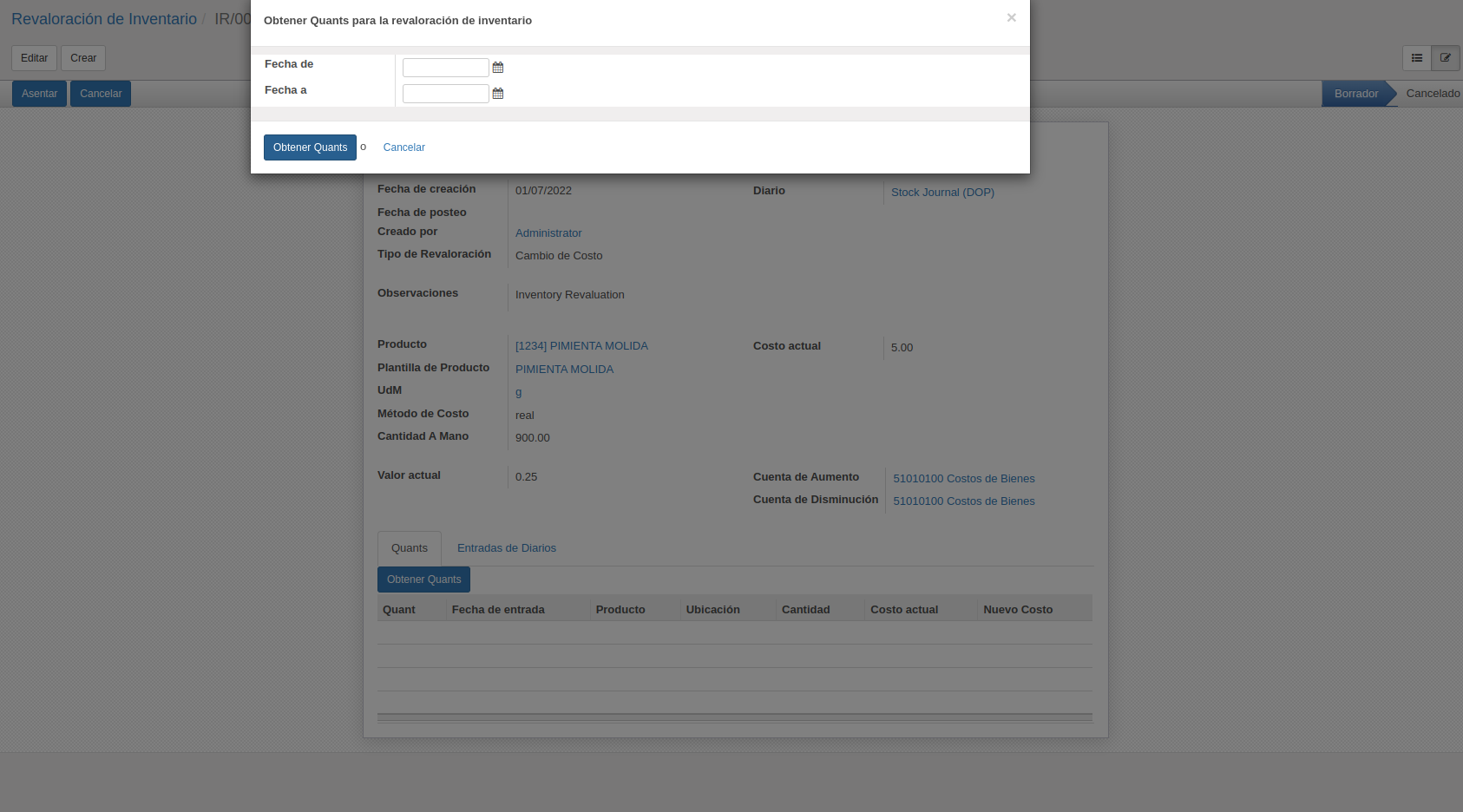Image resolution: width=1463 pixels, height=812 pixels.
Task: Click Obtener Quants button under Quants tab
Action: point(424,580)
